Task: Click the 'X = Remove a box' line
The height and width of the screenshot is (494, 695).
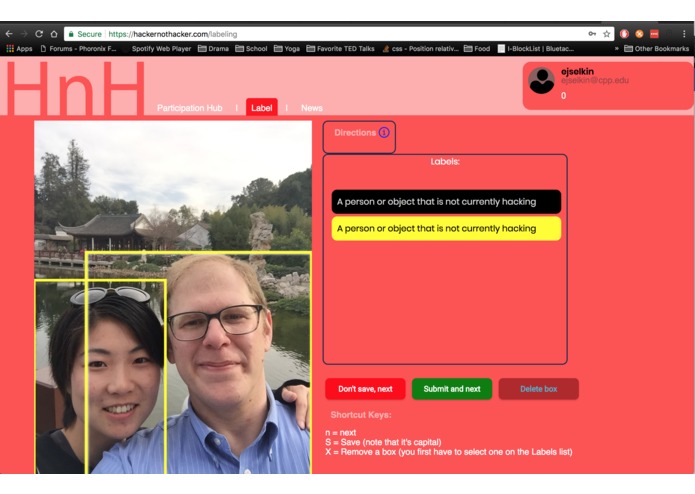Action: pyautogui.click(x=449, y=452)
